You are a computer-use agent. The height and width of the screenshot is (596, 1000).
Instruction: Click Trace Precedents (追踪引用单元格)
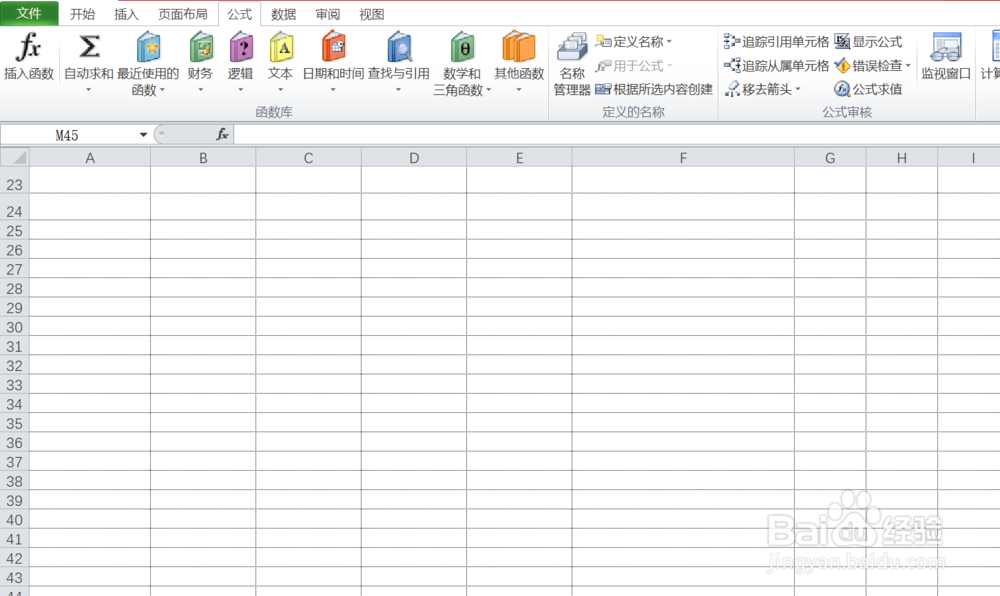click(x=776, y=41)
